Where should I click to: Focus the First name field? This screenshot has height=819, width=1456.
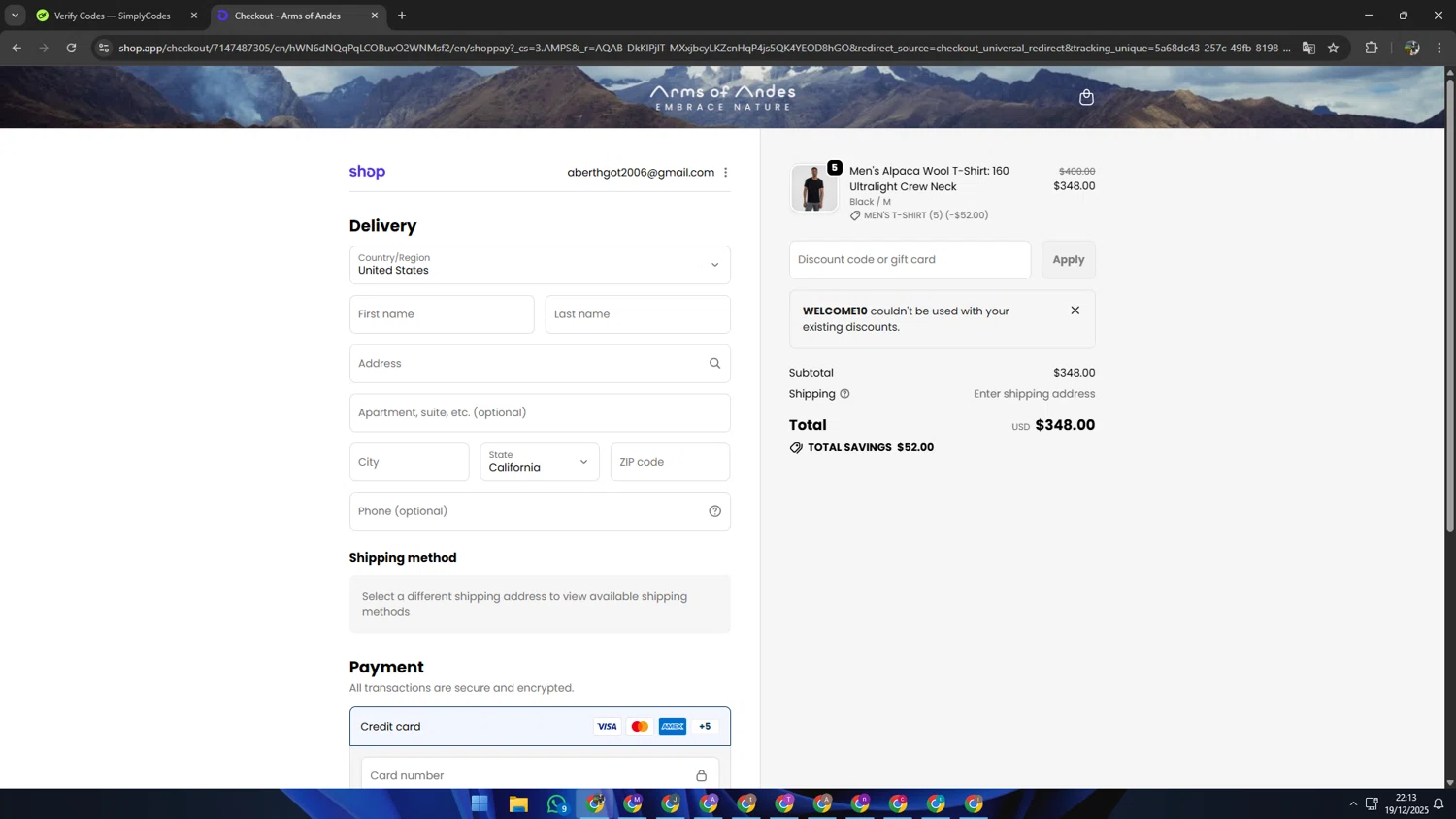tap(442, 314)
